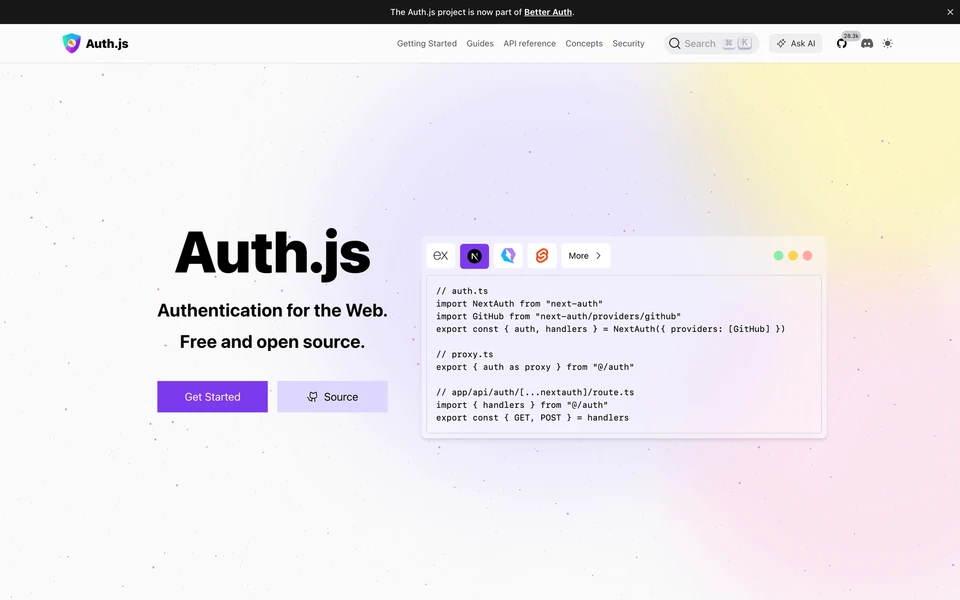Click the "// auth.ts" comment line

point(462,291)
